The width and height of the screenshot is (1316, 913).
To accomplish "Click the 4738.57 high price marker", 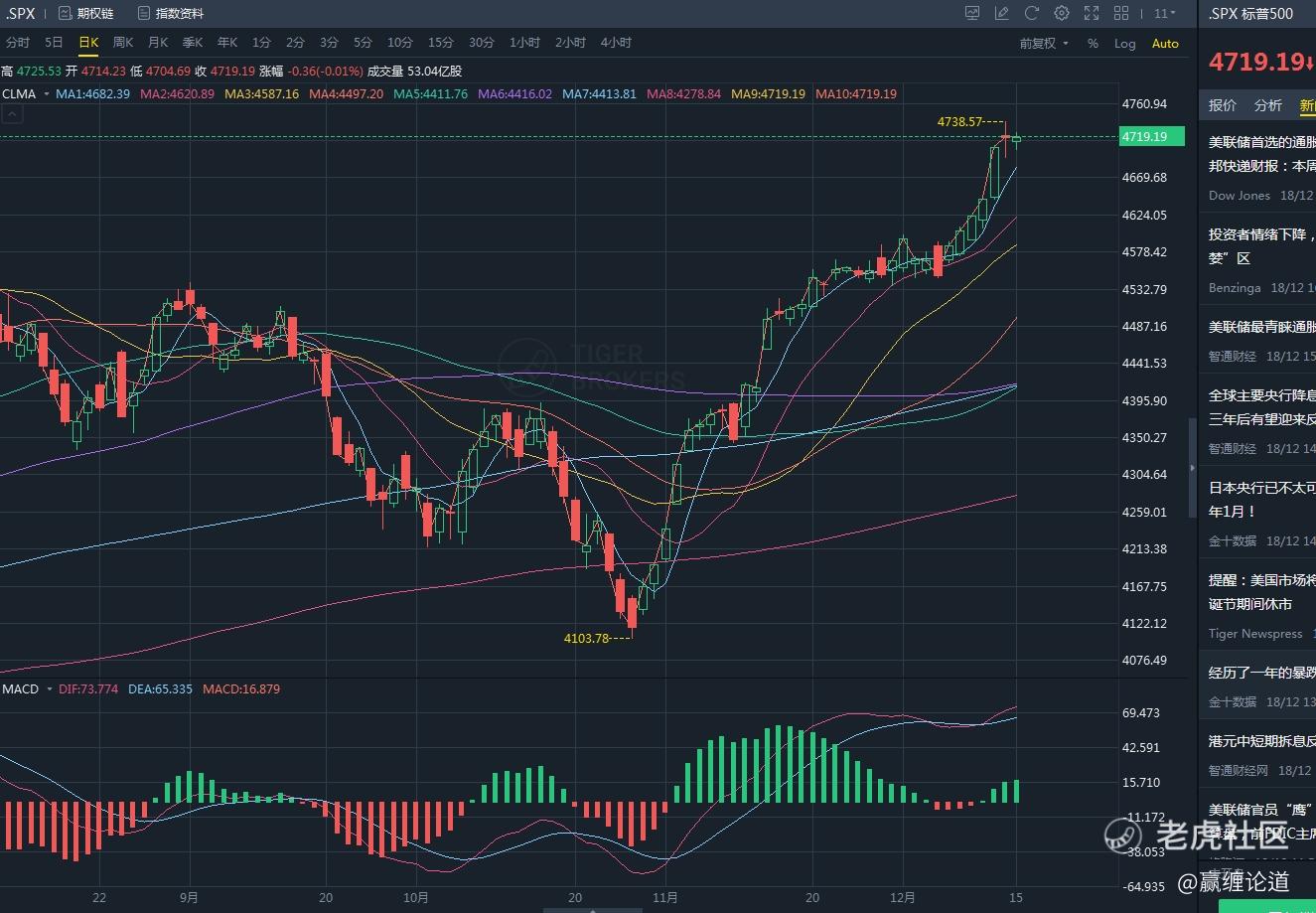I will click(x=959, y=121).
